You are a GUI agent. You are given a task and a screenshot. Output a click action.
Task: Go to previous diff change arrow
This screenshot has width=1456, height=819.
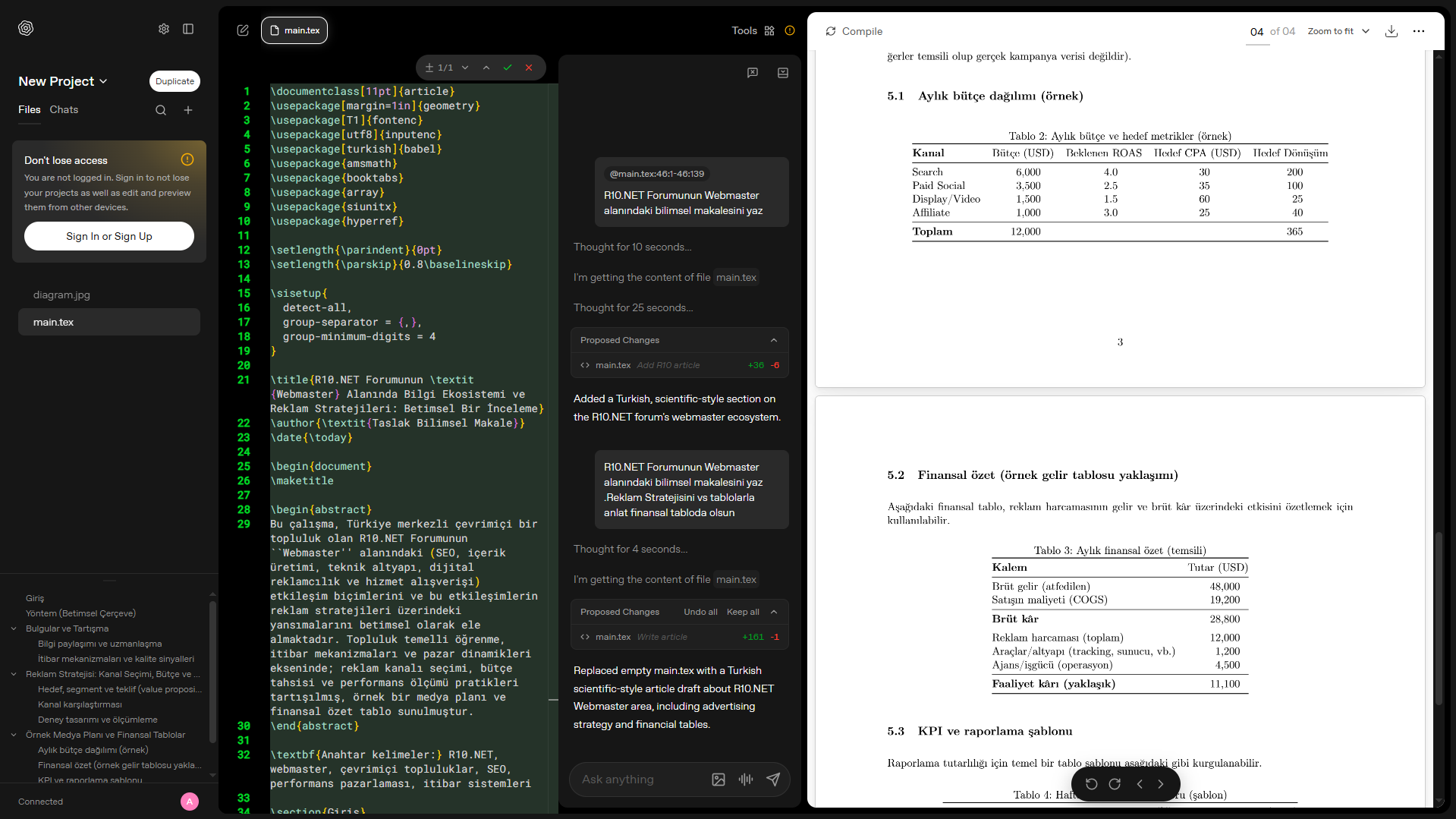click(x=486, y=68)
